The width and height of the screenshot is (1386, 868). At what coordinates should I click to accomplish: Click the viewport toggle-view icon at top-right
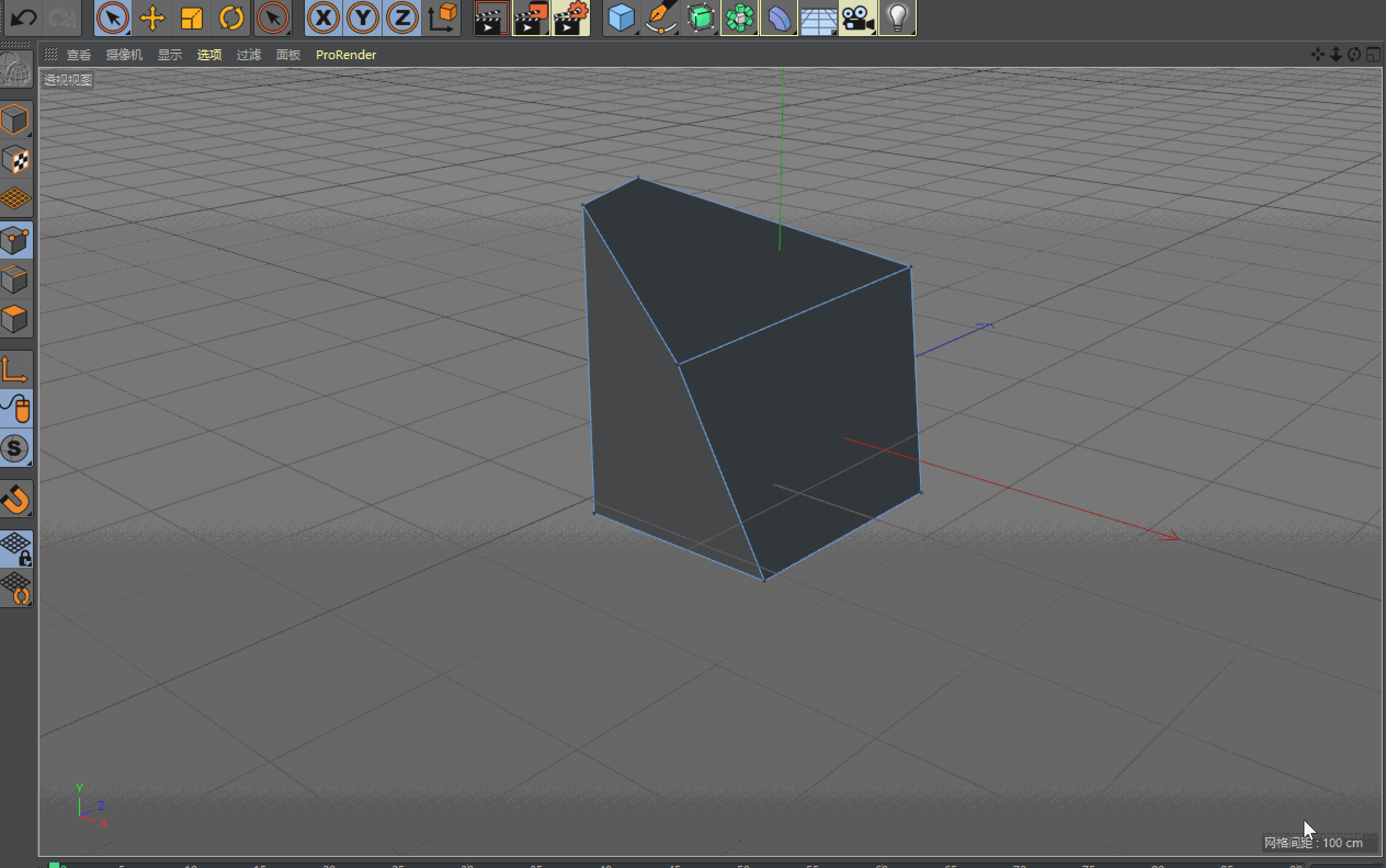(x=1373, y=55)
